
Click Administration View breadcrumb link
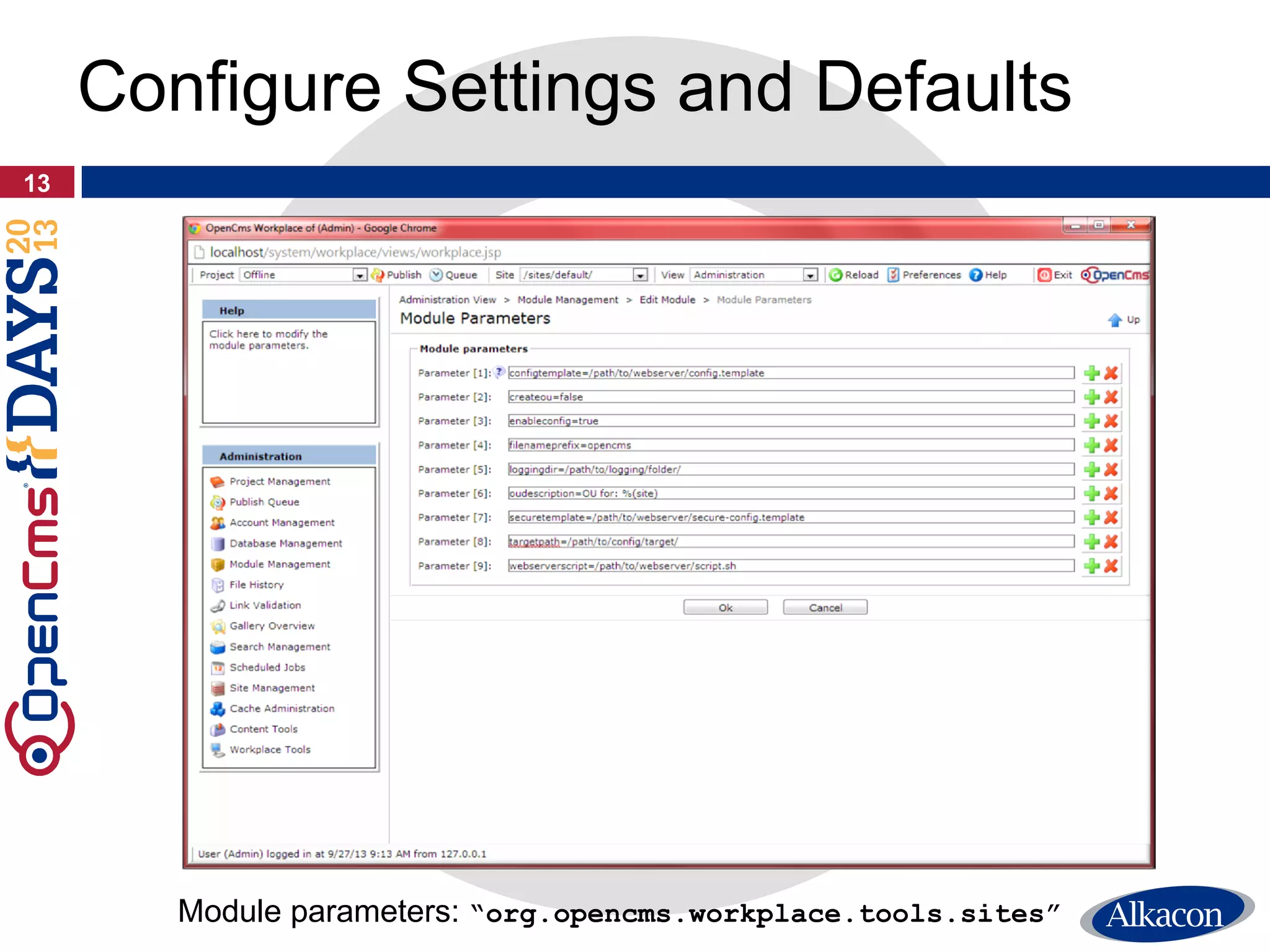447,300
